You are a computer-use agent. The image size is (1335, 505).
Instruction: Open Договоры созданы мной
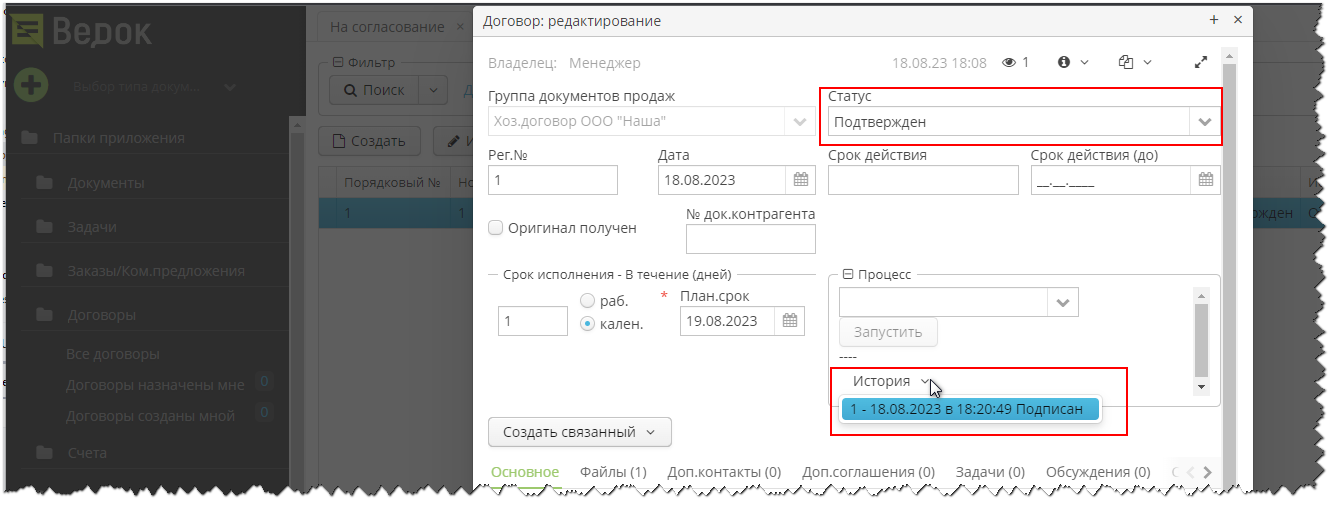coord(149,415)
